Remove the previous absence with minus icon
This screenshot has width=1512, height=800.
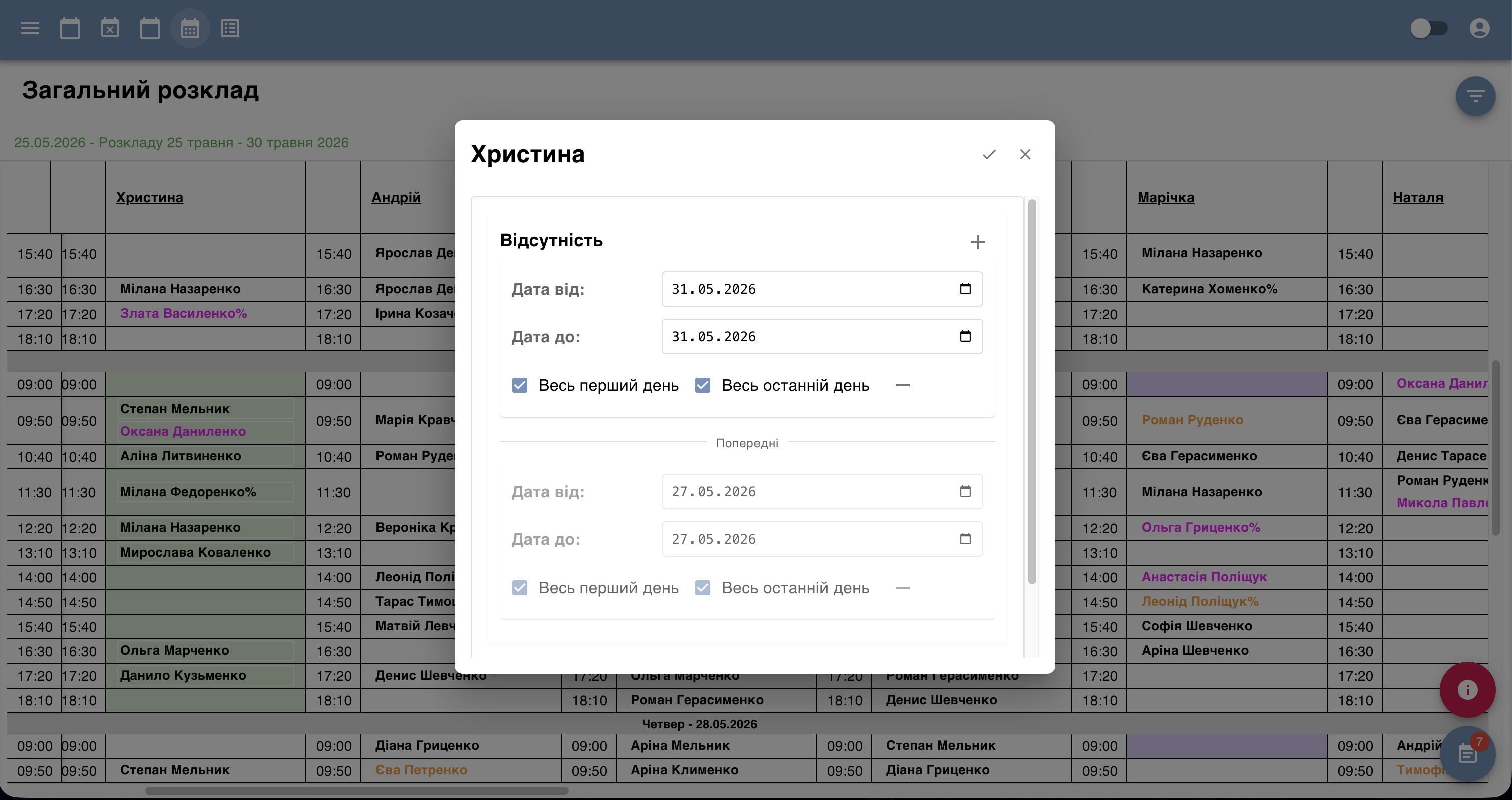click(902, 588)
